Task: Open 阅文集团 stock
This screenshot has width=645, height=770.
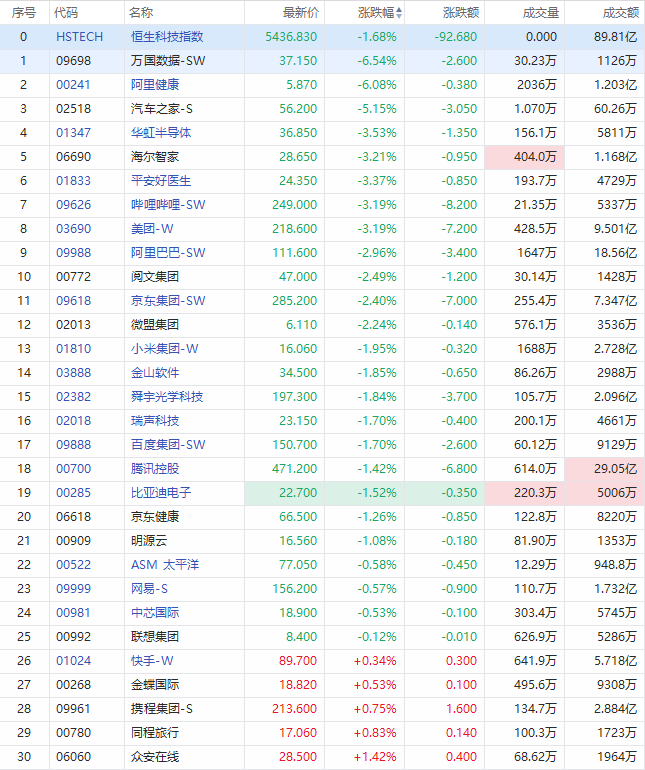Action: click(x=155, y=277)
